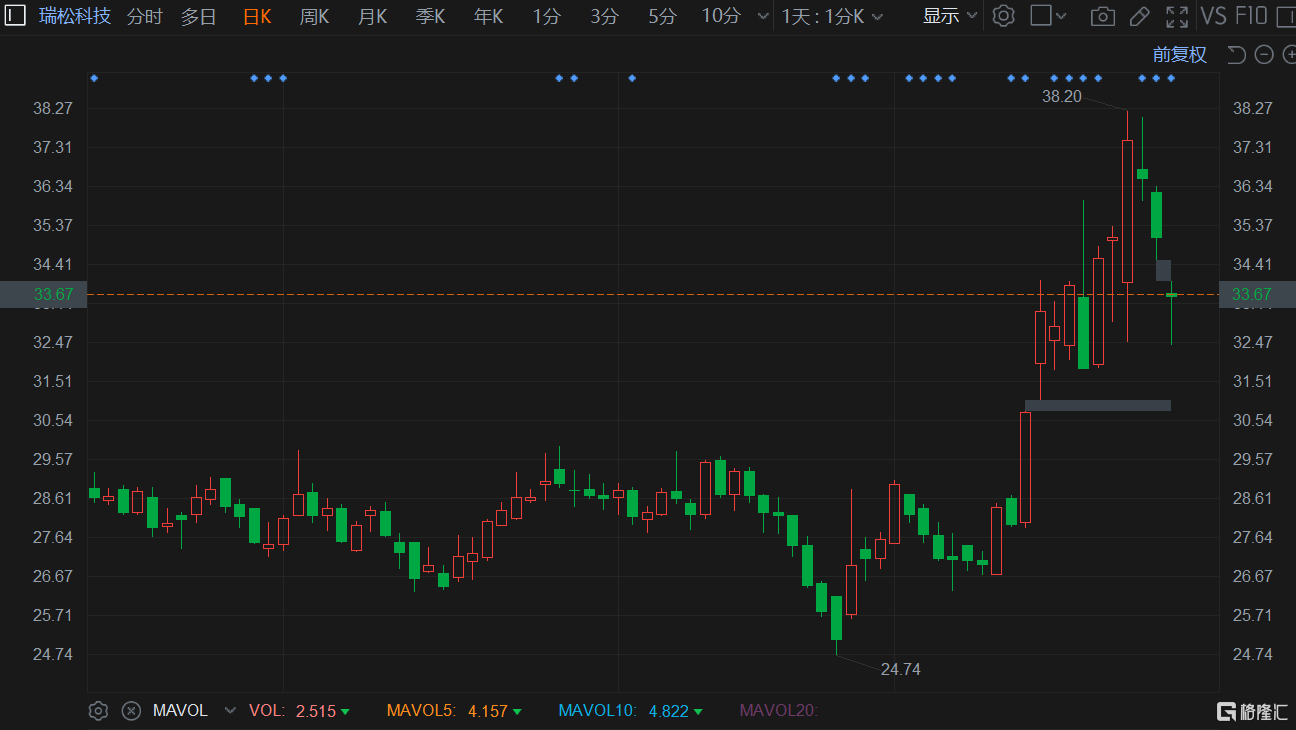
Task: Switch to 周K weekly tab
Action: pos(314,17)
